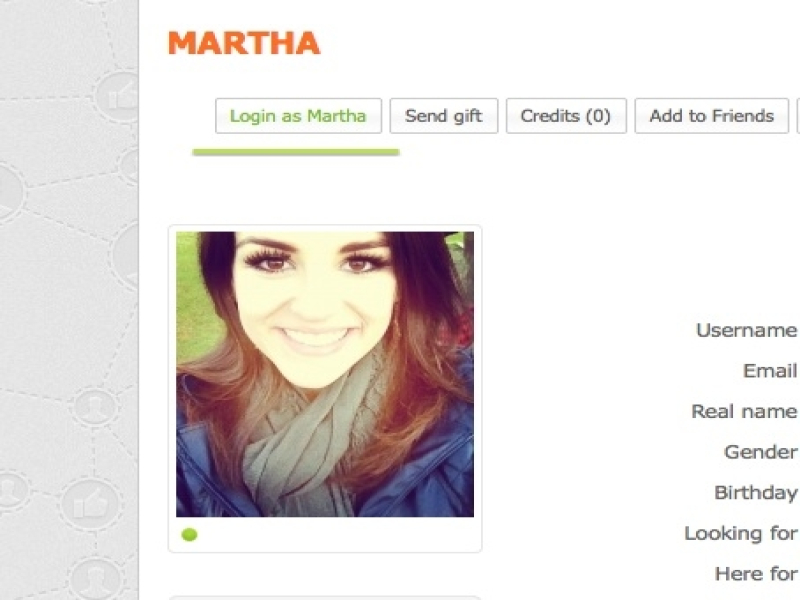Click the MARTHA profile heading
Screen dimensions: 800x600
point(244,43)
